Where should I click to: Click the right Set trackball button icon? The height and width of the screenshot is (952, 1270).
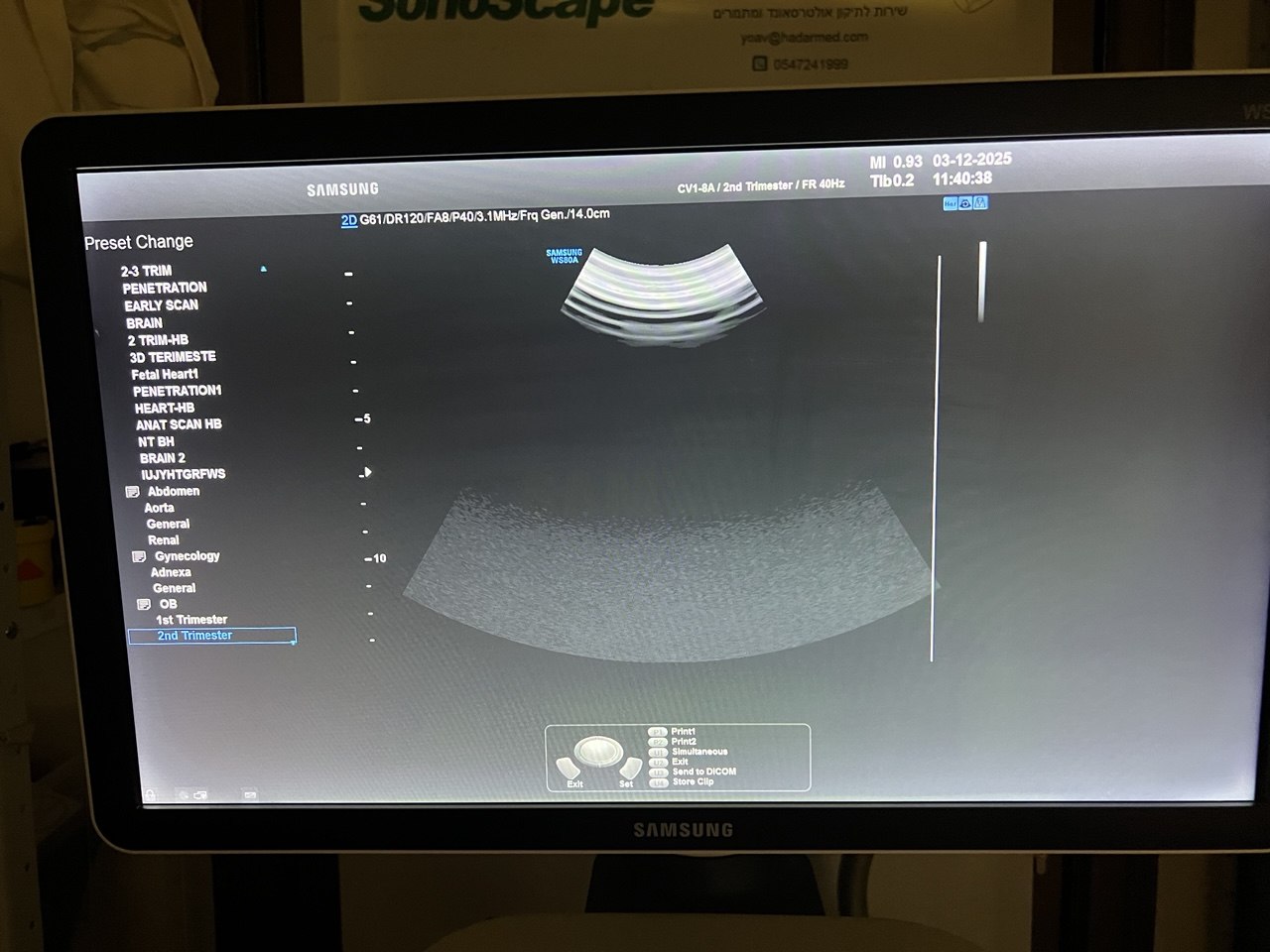[x=630, y=768]
